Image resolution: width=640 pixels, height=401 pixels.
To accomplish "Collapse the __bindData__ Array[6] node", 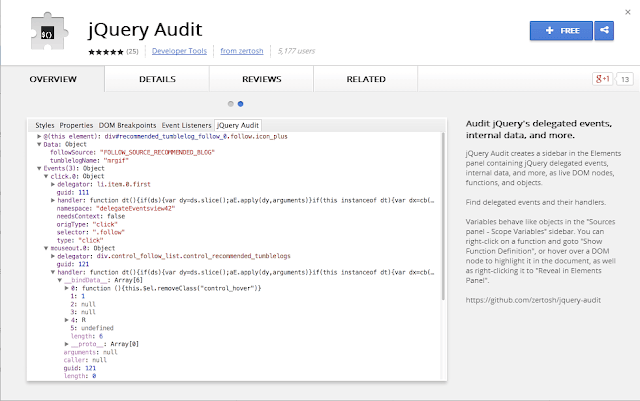I will [60, 280].
